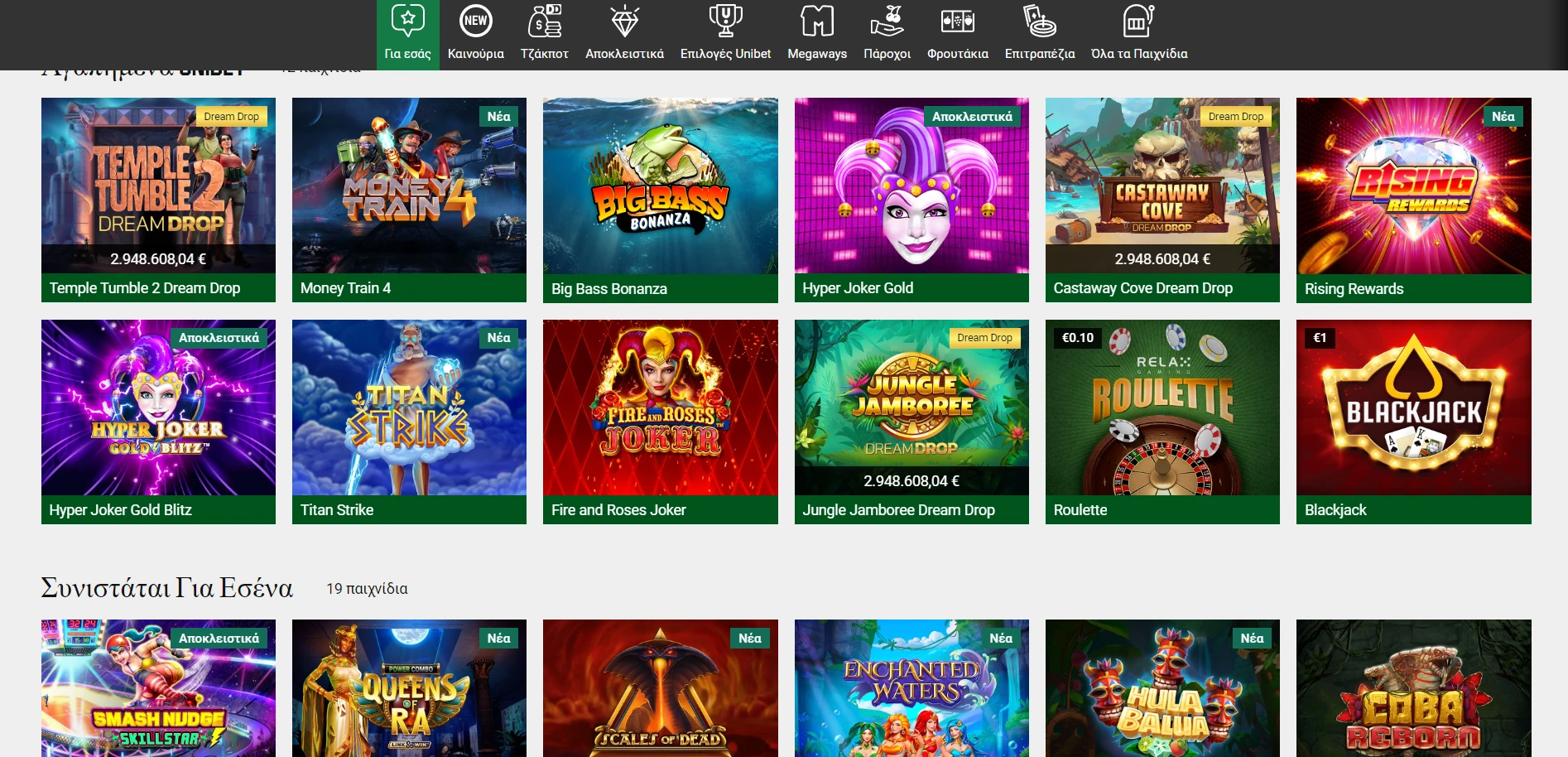Viewport: 1568px width, 757px height.
Task: Open the Relax Roulette table game
Action: click(1162, 422)
